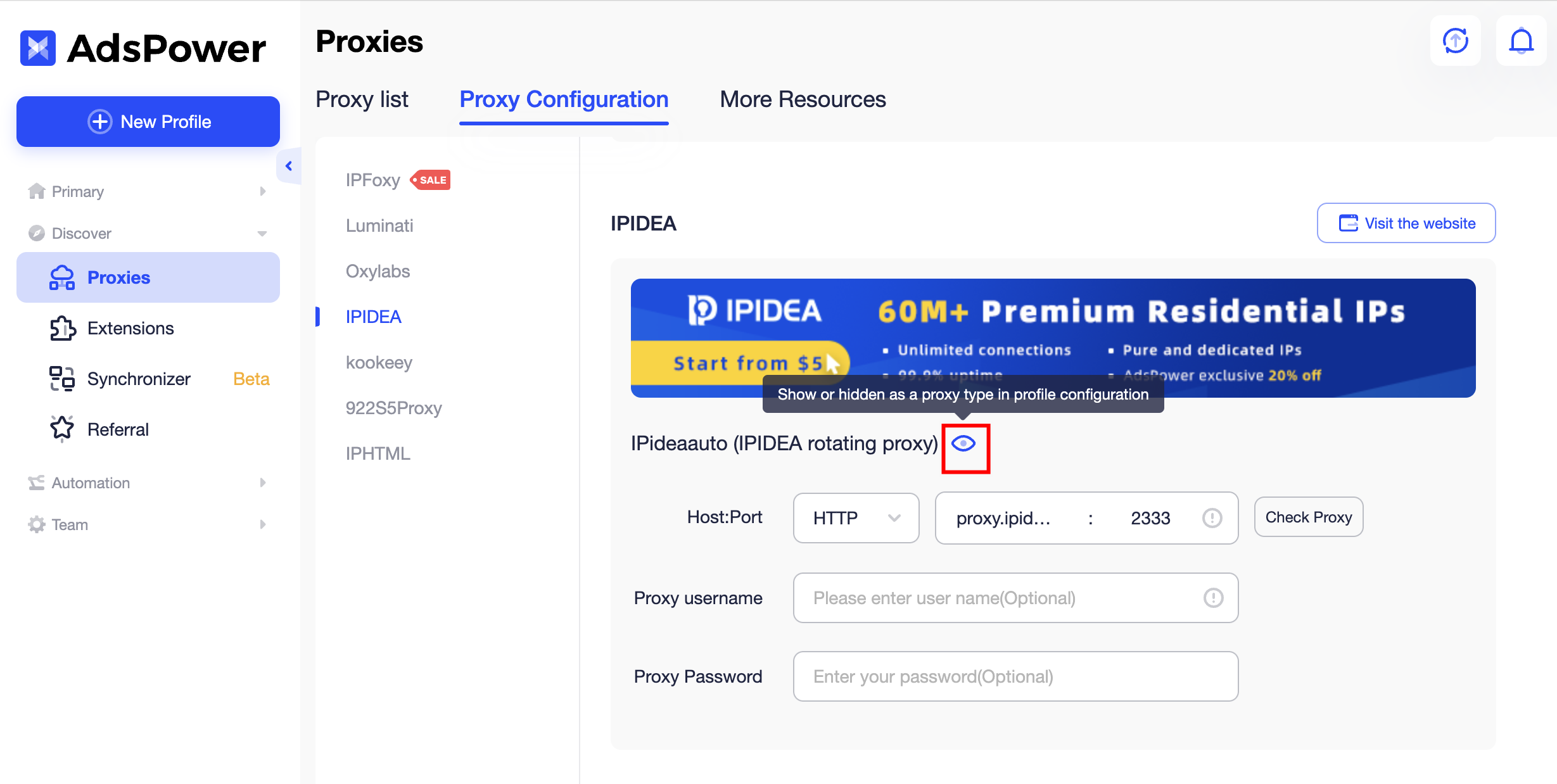Image resolution: width=1557 pixels, height=784 pixels.
Task: Open the Synchronizer Beta feature
Action: click(138, 378)
